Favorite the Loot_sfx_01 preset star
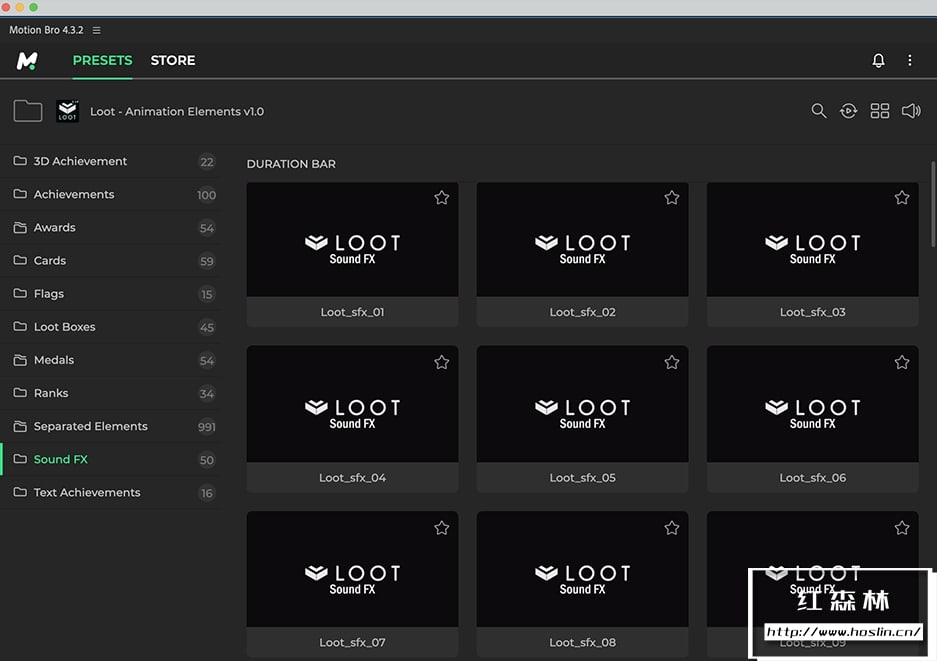Screen dimensions: 937x661 (x=442, y=197)
